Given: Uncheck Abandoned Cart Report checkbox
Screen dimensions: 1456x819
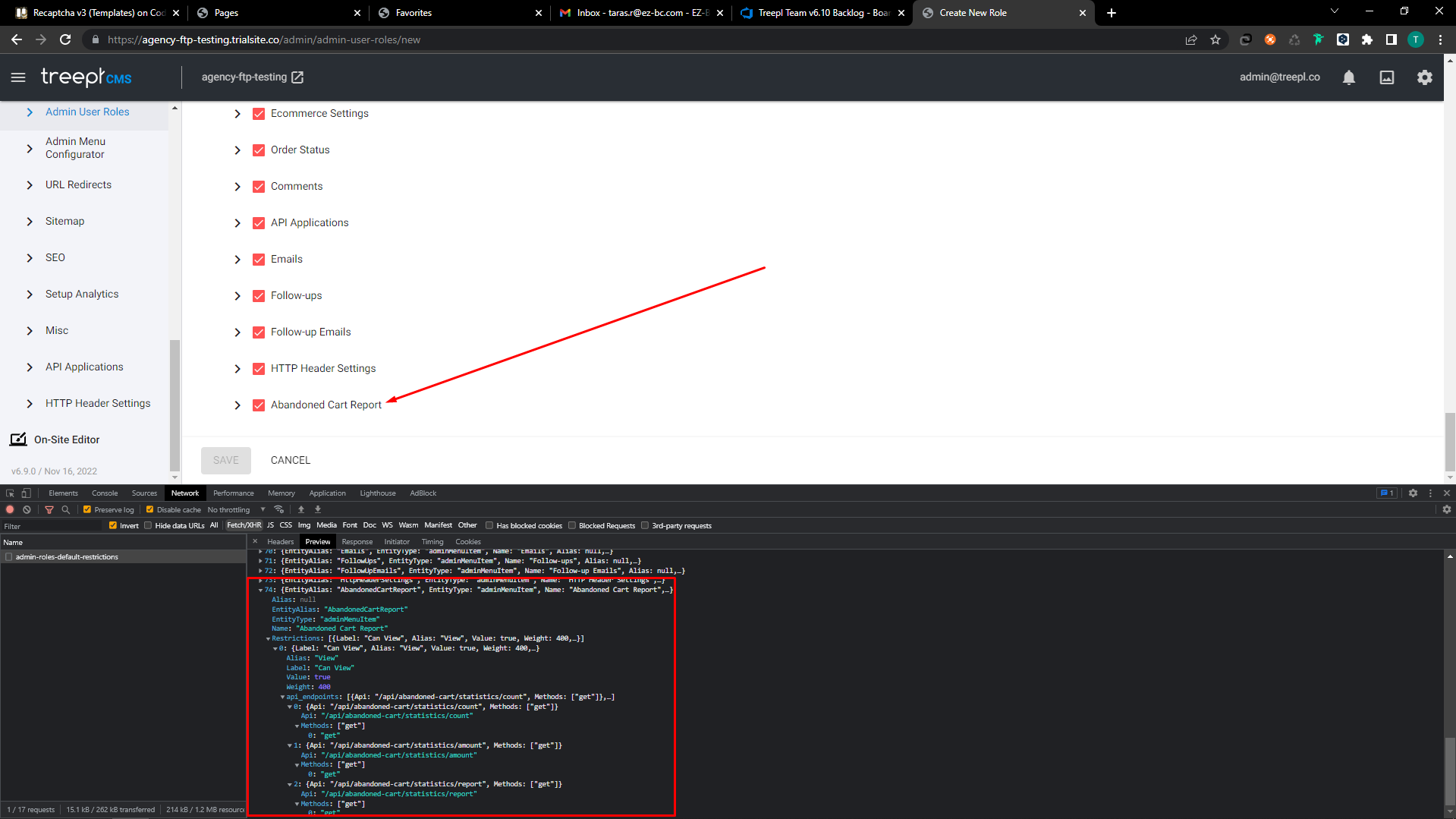Looking at the screenshot, I should (259, 405).
